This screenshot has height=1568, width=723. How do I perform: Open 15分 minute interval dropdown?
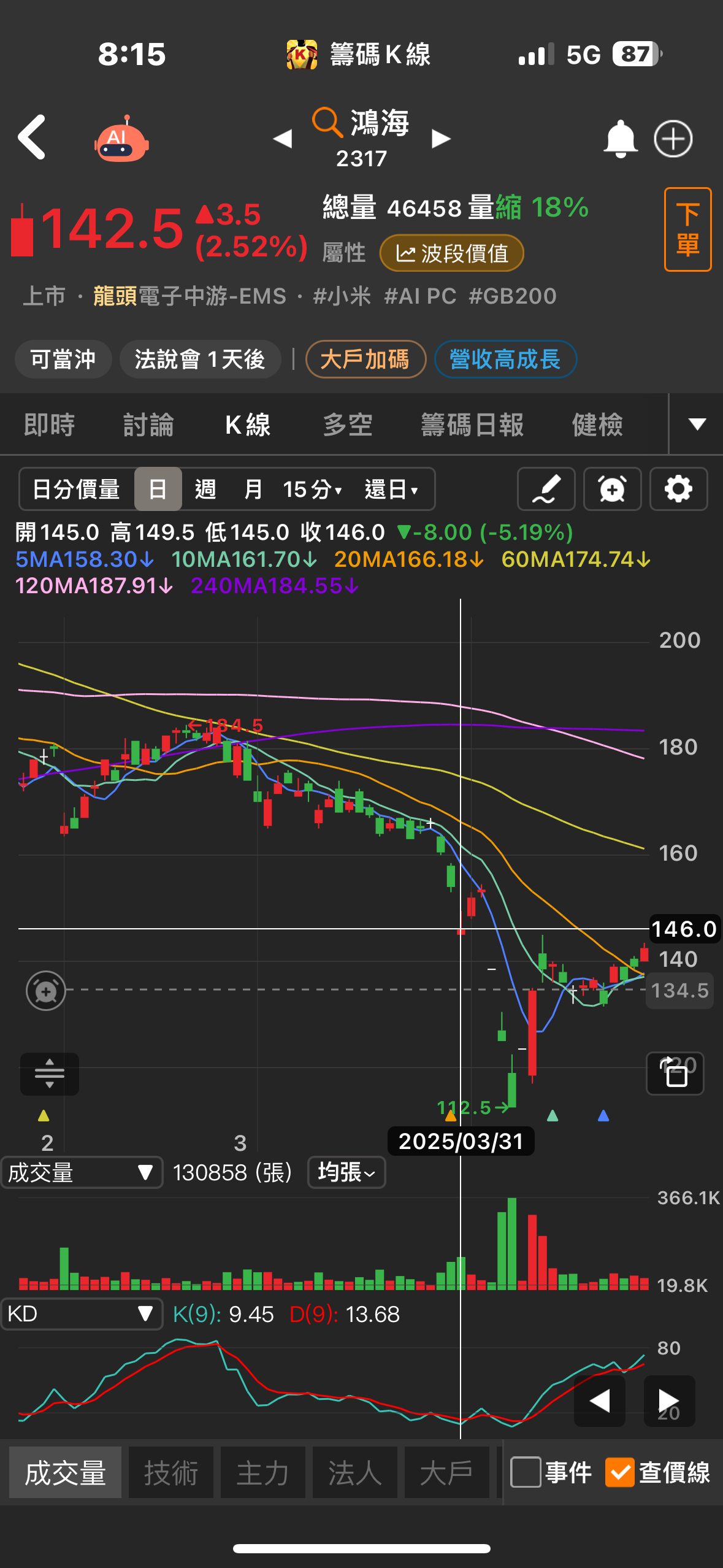pyautogui.click(x=313, y=489)
